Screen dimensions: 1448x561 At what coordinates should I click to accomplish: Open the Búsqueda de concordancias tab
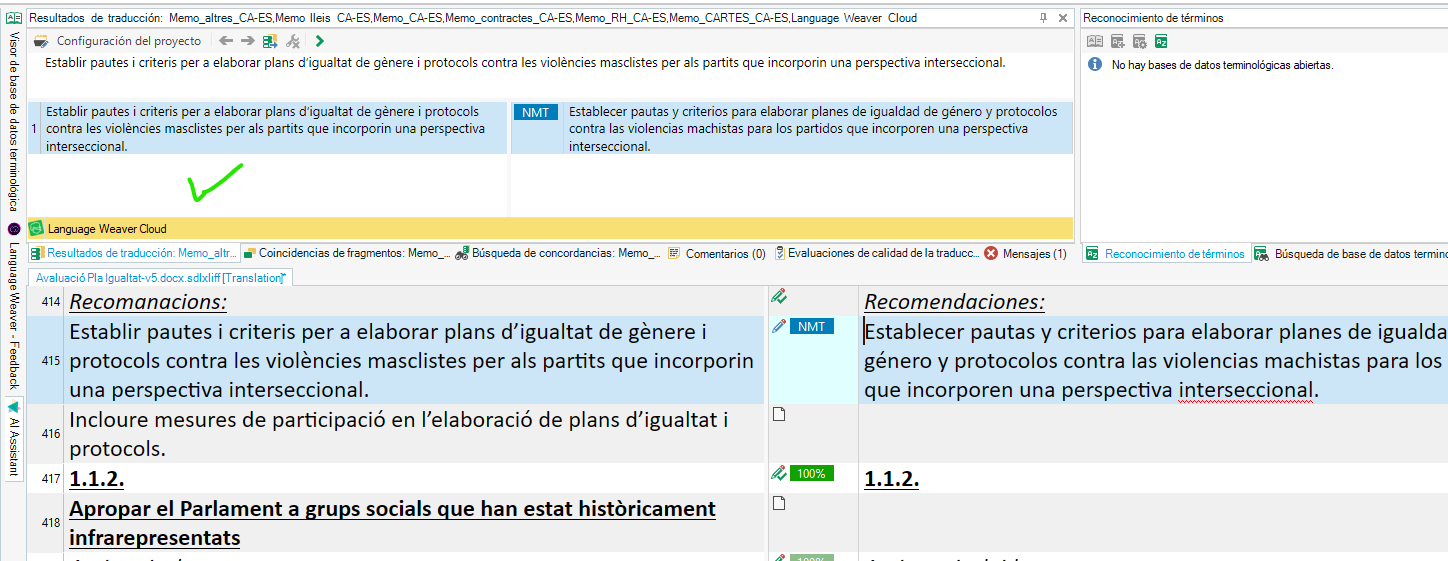tap(560, 254)
